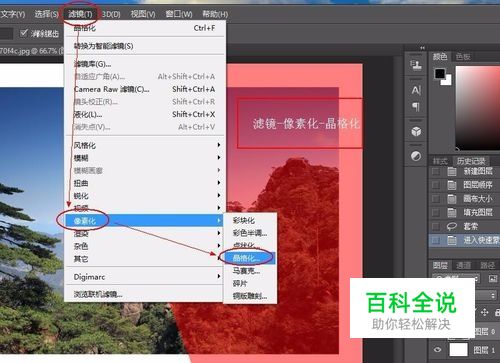The height and width of the screenshot is (363, 500).
Task: Expand the 杂色 submenu
Action: point(145,246)
